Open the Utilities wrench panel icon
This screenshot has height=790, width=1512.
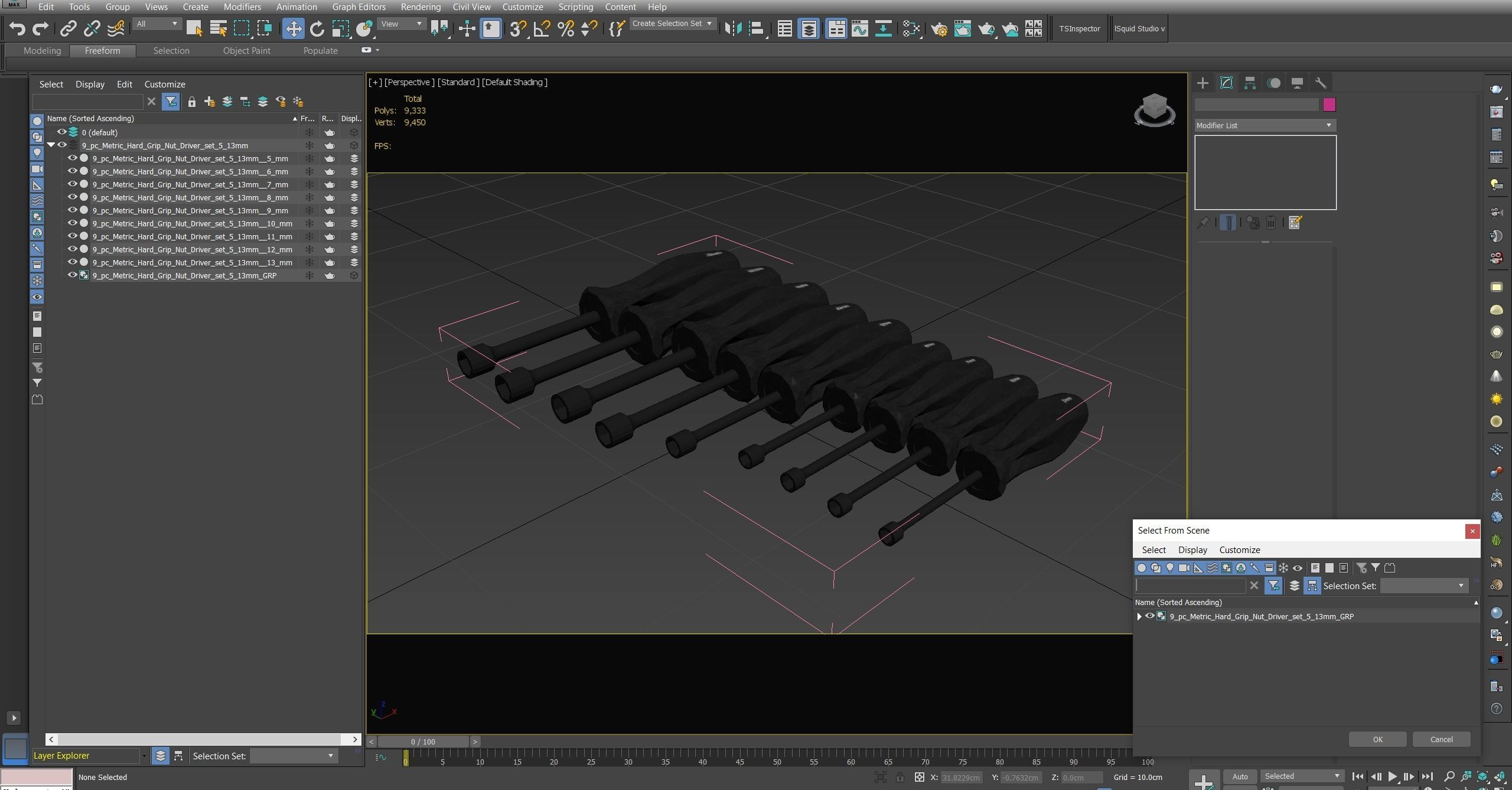click(1321, 83)
